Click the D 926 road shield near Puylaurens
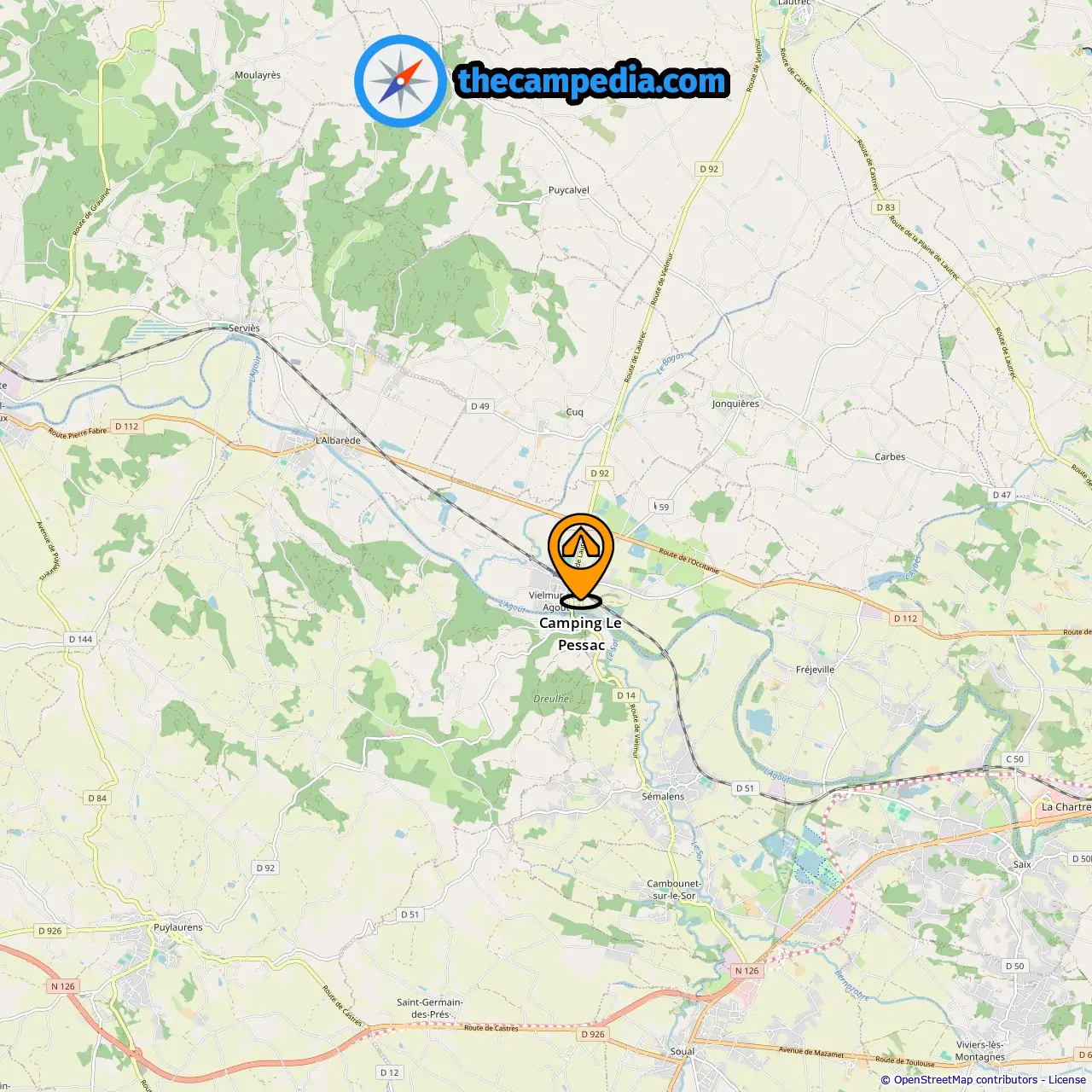Image resolution: width=1092 pixels, height=1092 pixels. click(50, 931)
